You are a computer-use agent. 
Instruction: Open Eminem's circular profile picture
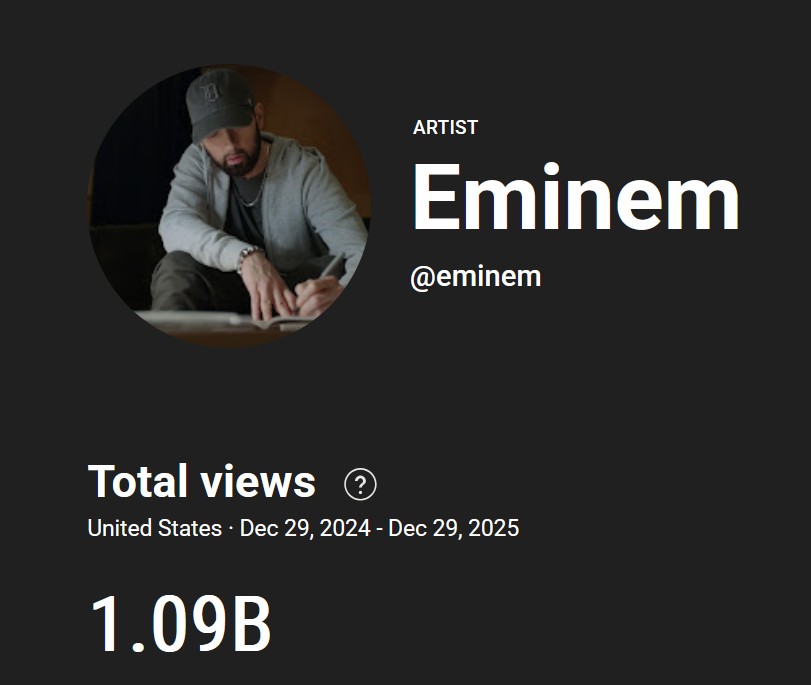click(229, 207)
